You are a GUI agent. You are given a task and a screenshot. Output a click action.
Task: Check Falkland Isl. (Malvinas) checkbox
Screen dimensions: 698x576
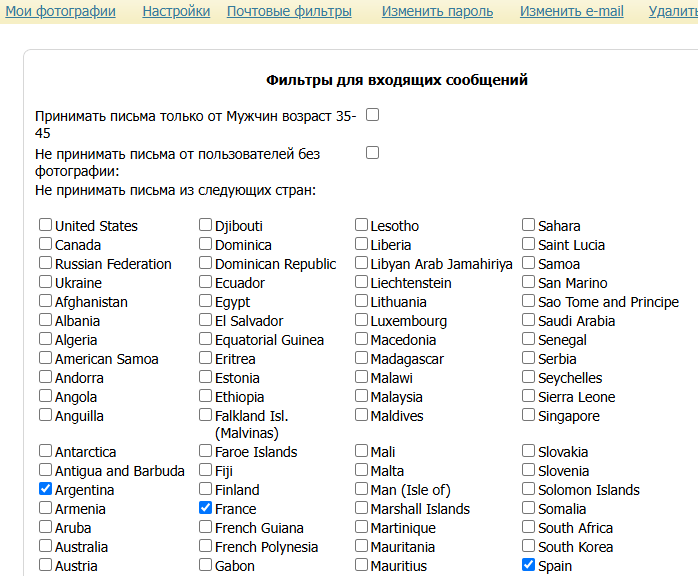(x=206, y=416)
